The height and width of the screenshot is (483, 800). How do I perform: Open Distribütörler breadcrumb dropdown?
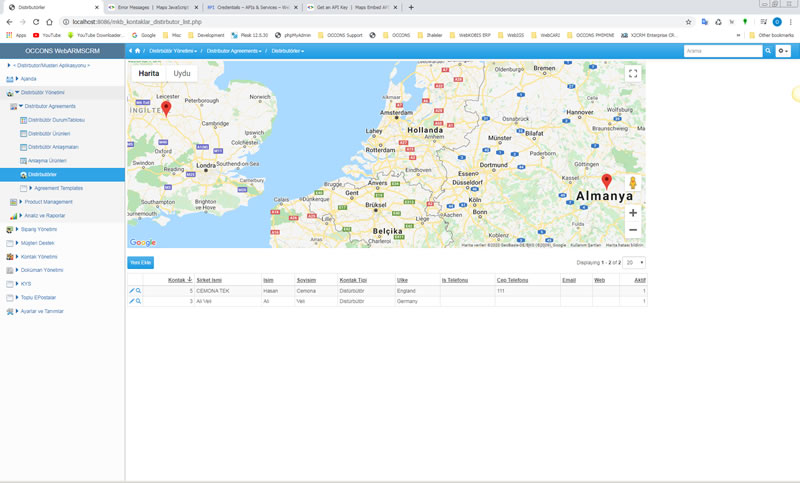(288, 51)
